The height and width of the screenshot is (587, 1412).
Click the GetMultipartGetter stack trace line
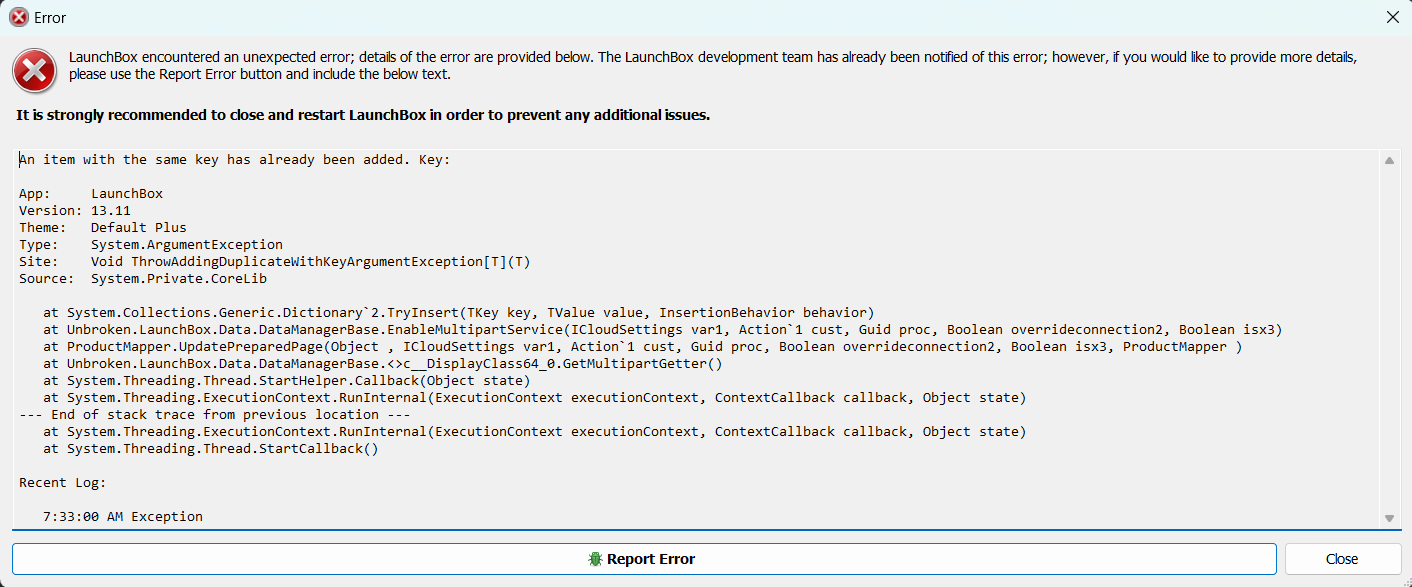tap(383, 364)
